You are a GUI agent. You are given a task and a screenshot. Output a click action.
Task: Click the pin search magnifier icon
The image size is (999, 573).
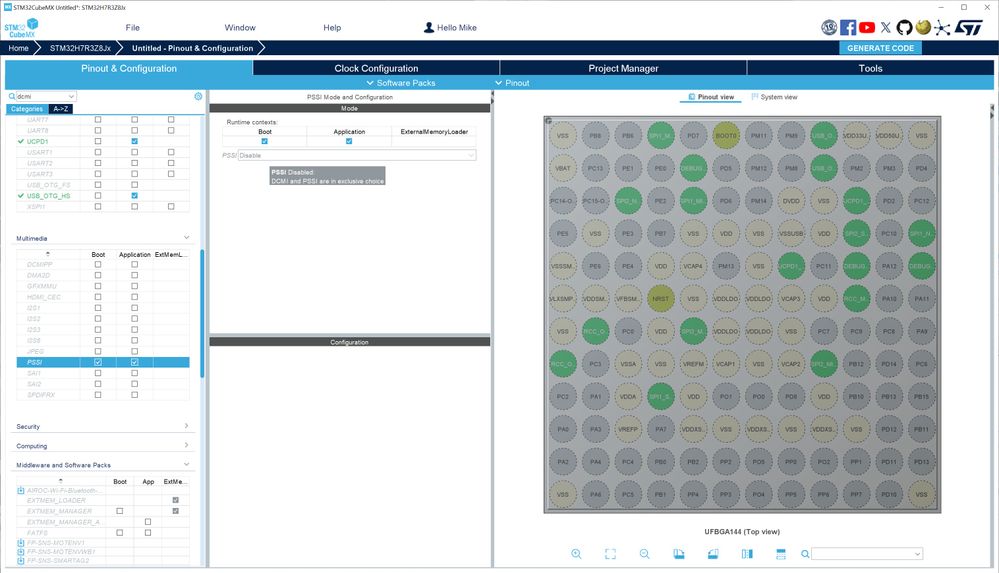point(805,554)
